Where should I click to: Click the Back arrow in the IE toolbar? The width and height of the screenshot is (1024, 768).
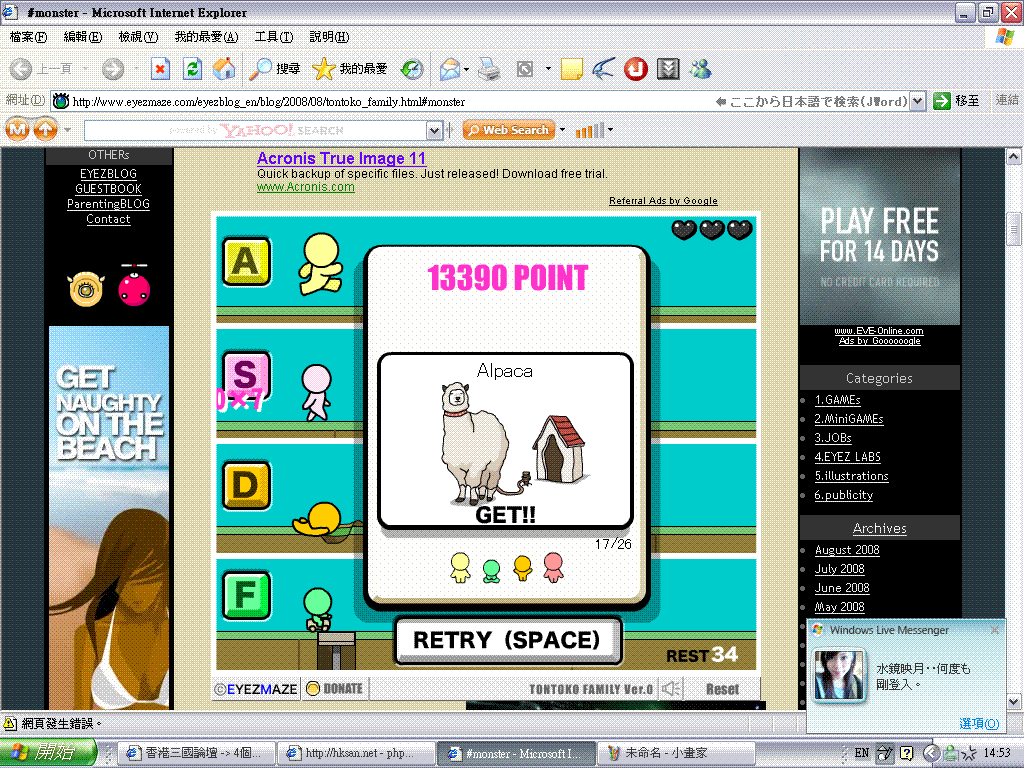tap(21, 69)
